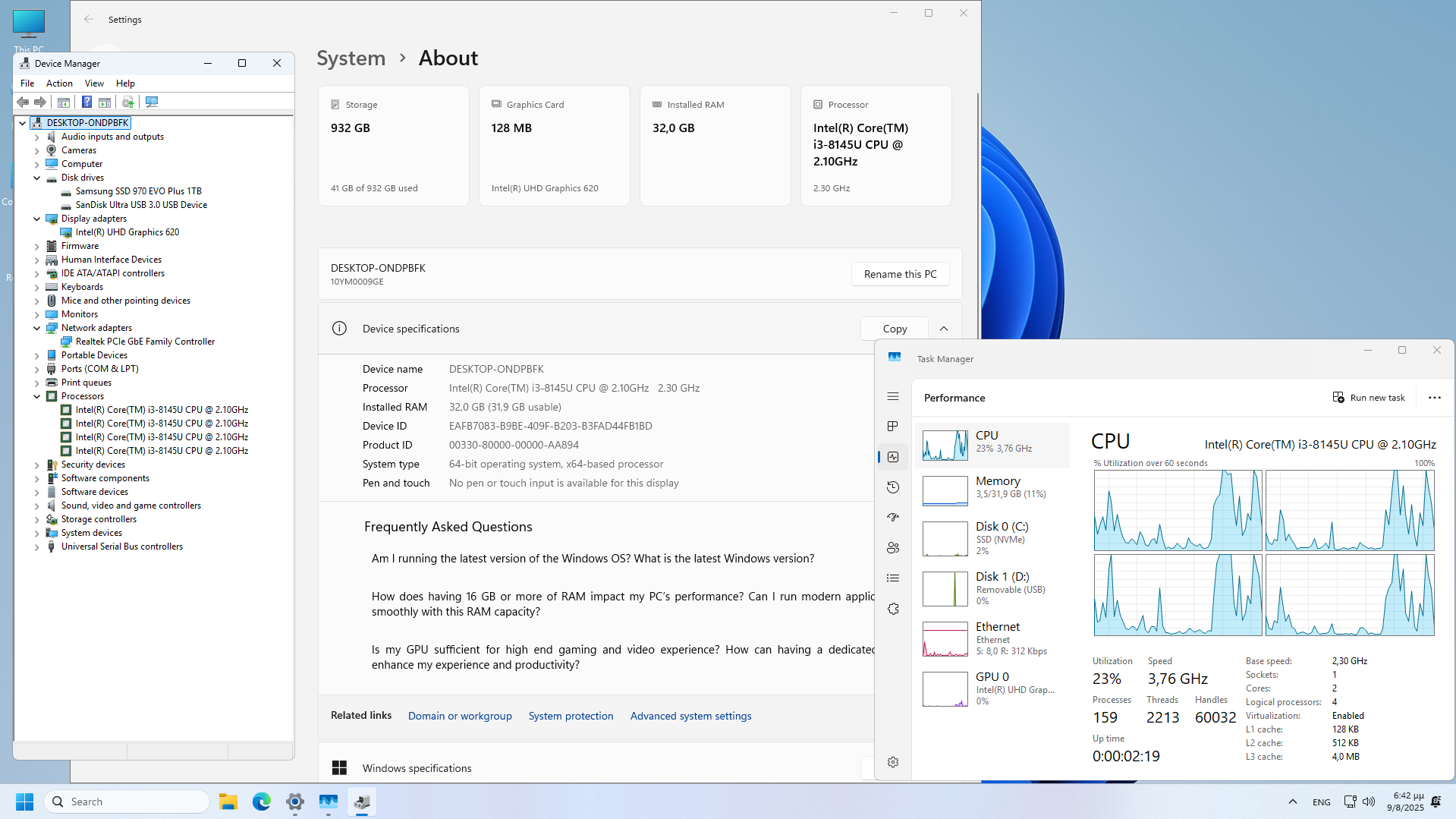Expand Universal Serial Bus controllers node
The image size is (1456, 819).
coord(36,547)
